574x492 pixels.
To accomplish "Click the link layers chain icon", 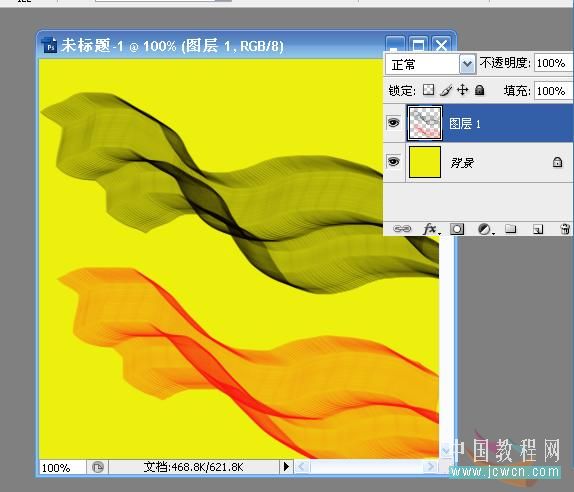I will [x=402, y=229].
